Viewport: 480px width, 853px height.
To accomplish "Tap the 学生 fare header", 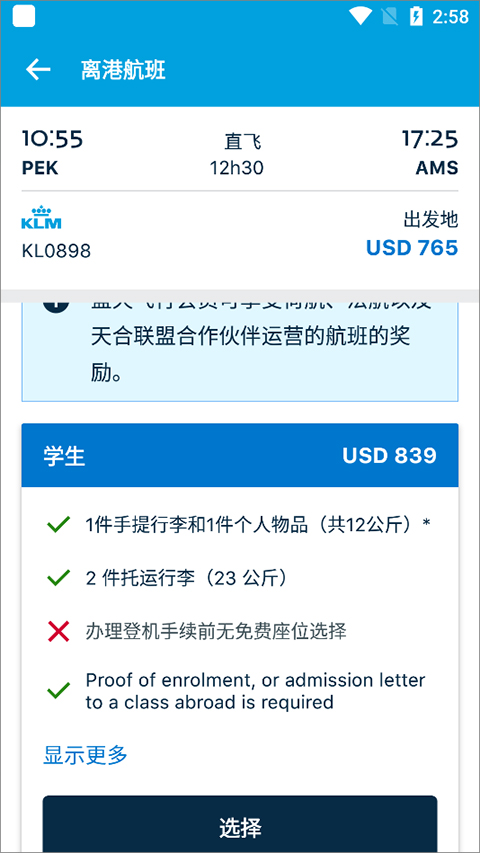I will 240,455.
